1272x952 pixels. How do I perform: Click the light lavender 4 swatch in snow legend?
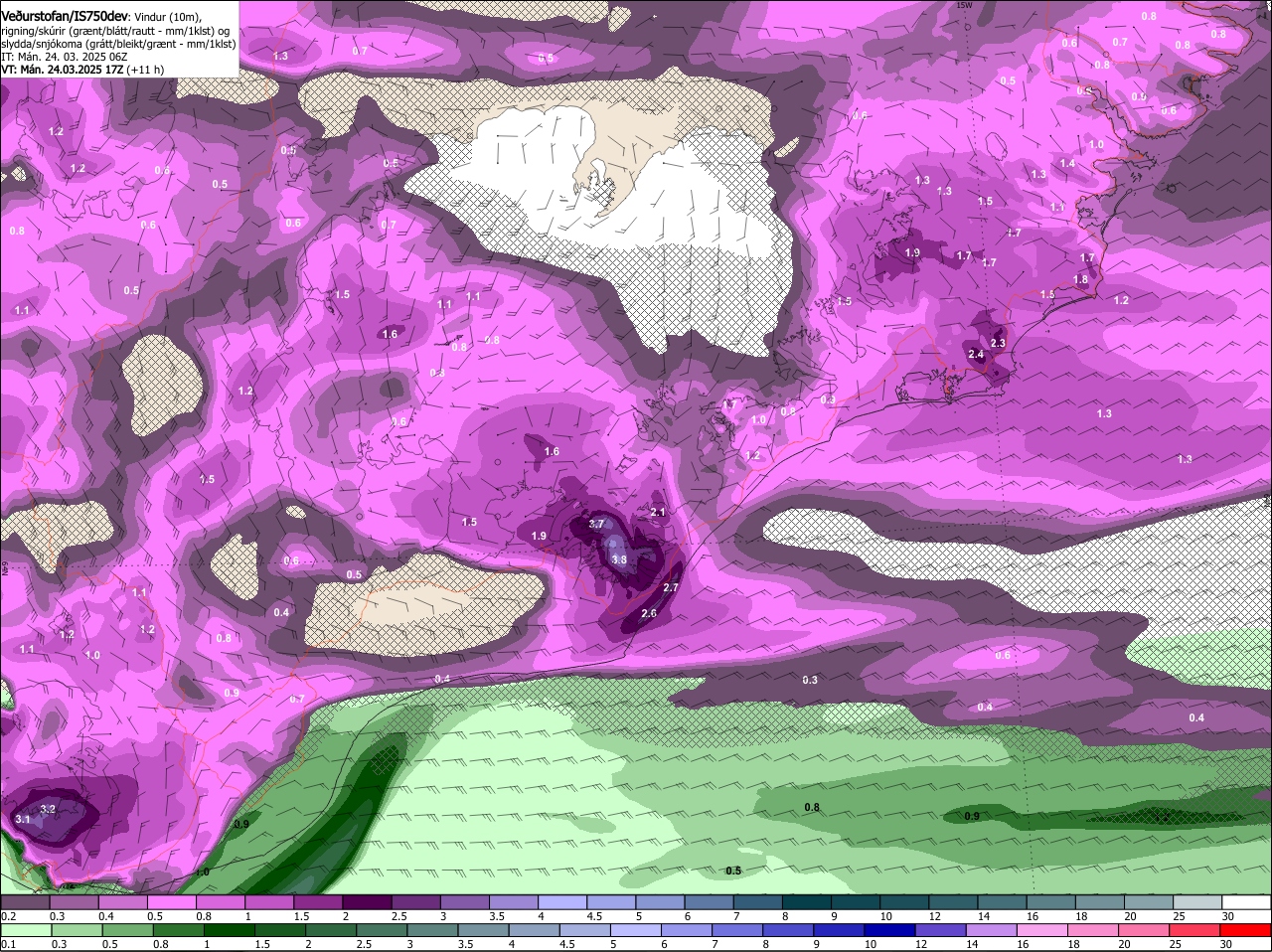(x=564, y=902)
